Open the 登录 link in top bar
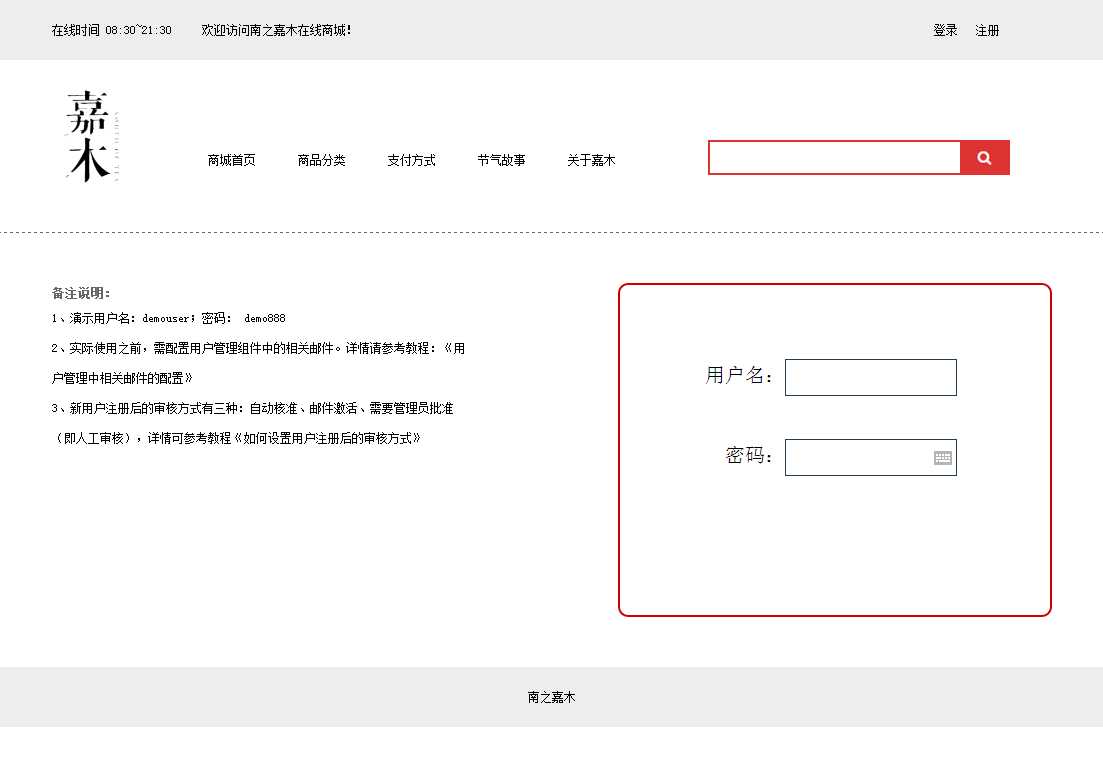1103x776 pixels. tap(945, 30)
